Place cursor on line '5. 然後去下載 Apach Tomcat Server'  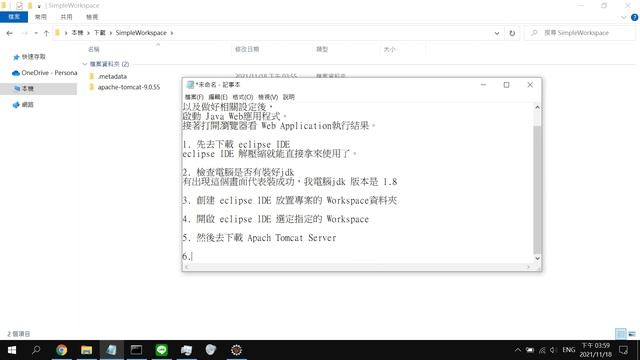(259, 238)
